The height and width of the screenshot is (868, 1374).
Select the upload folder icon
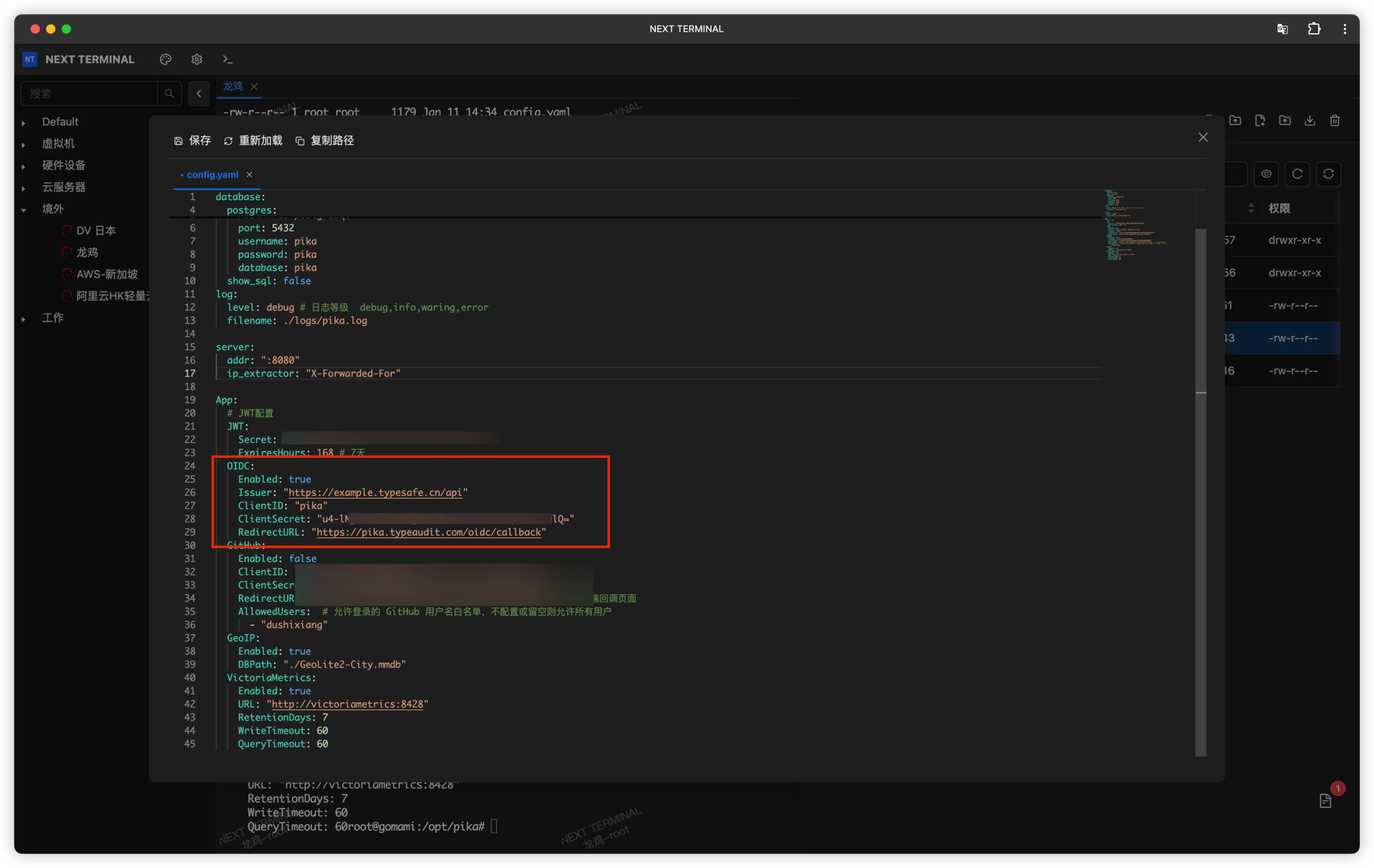pos(1235,121)
